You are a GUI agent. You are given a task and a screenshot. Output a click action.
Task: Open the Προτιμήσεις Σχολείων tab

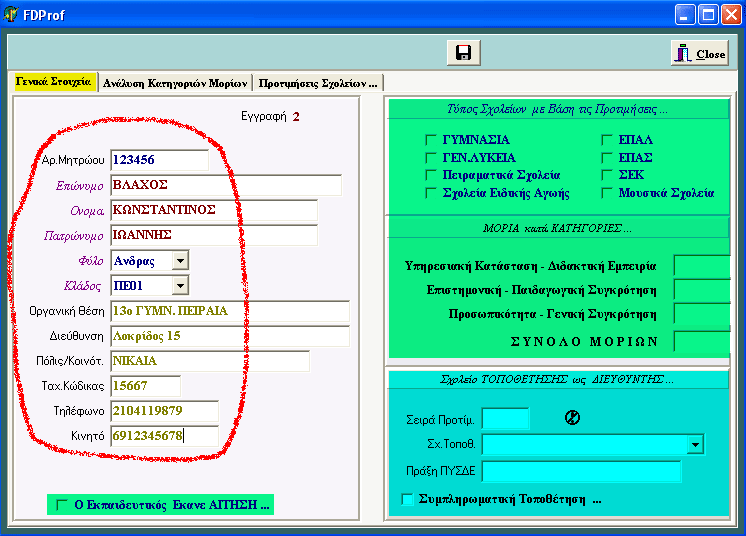click(318, 83)
